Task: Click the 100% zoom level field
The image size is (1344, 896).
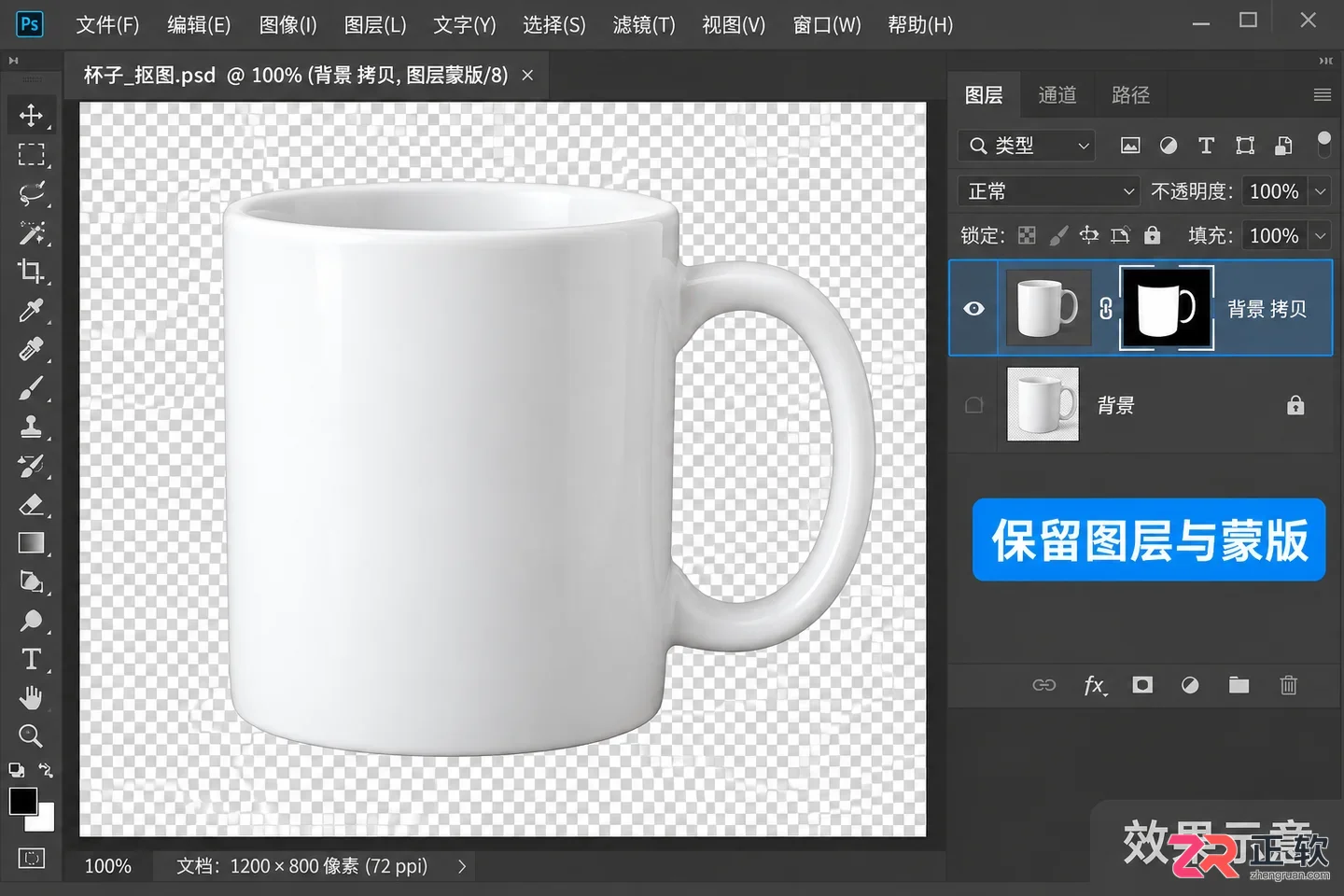Action: [x=108, y=866]
